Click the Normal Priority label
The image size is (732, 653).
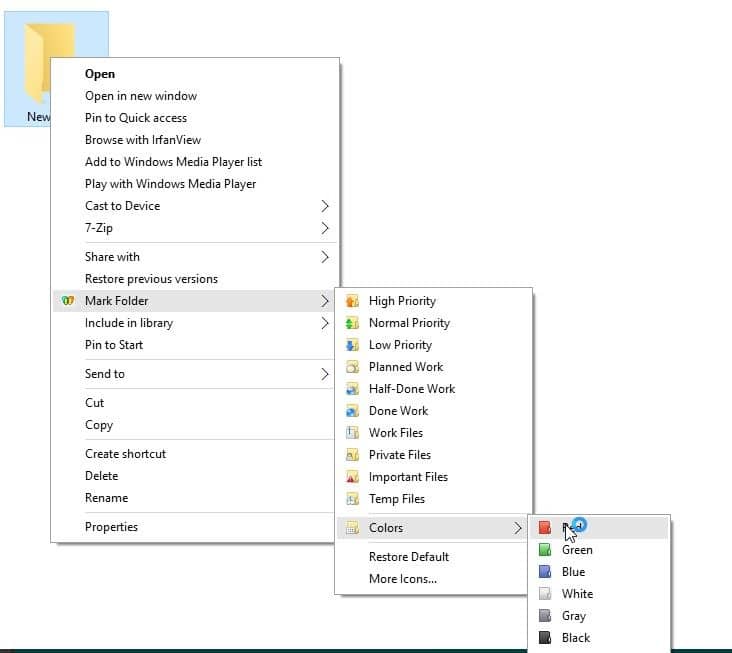pyautogui.click(x=409, y=323)
